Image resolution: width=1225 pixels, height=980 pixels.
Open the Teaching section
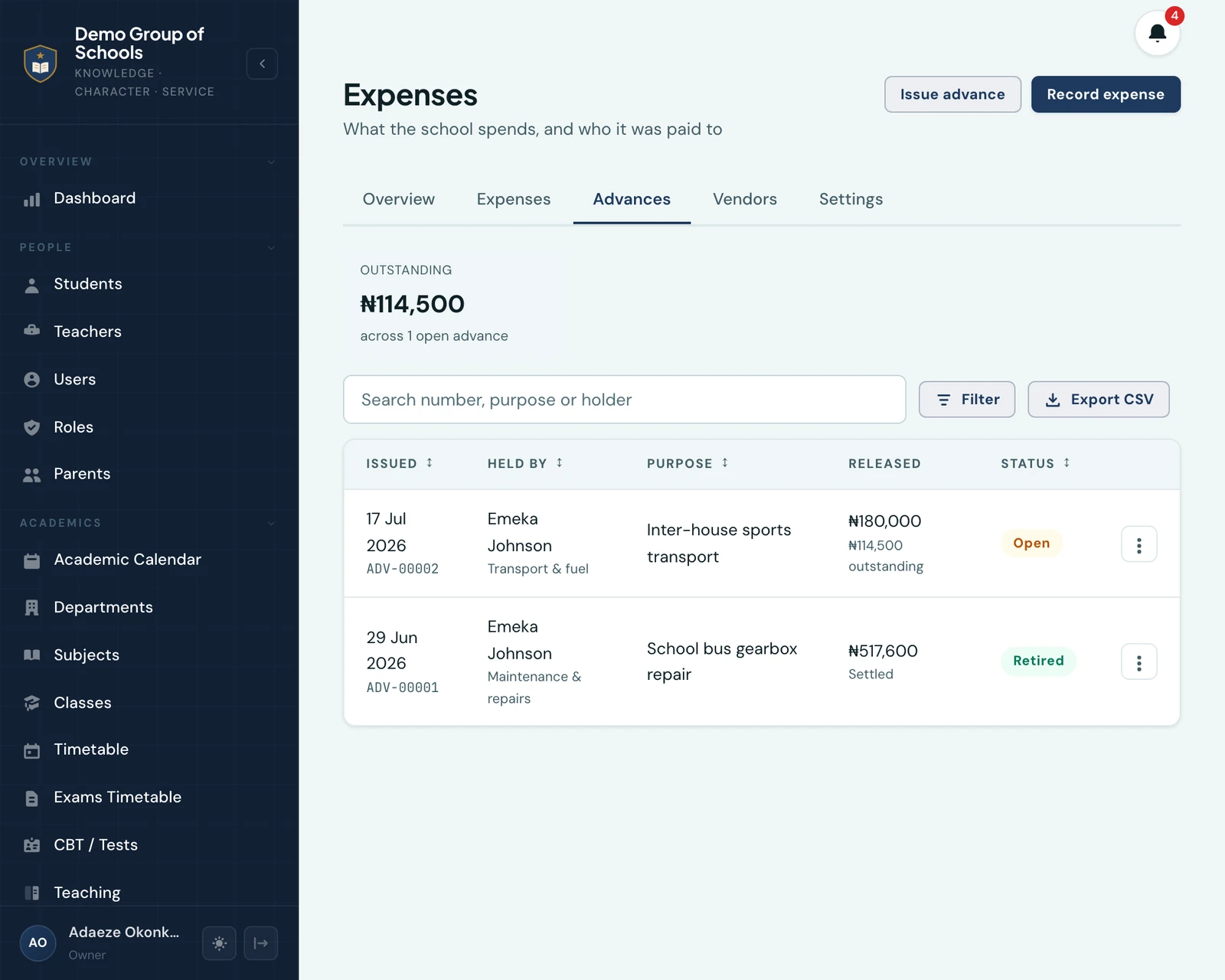tap(149, 893)
